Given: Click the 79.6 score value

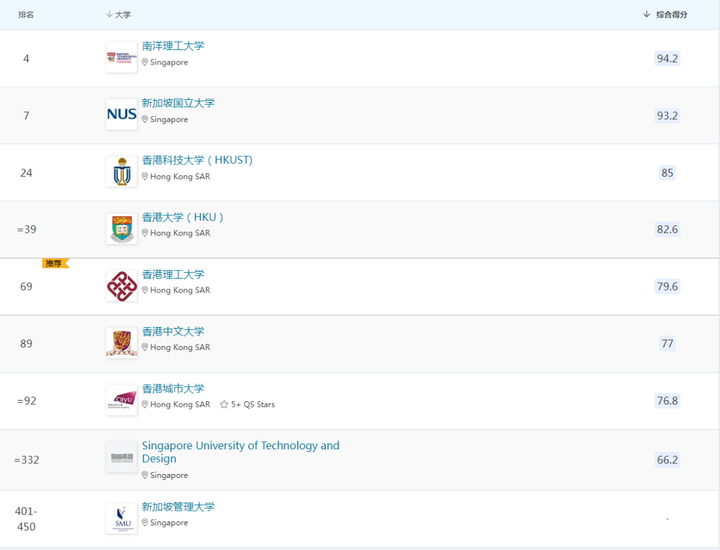Looking at the screenshot, I should [x=667, y=286].
